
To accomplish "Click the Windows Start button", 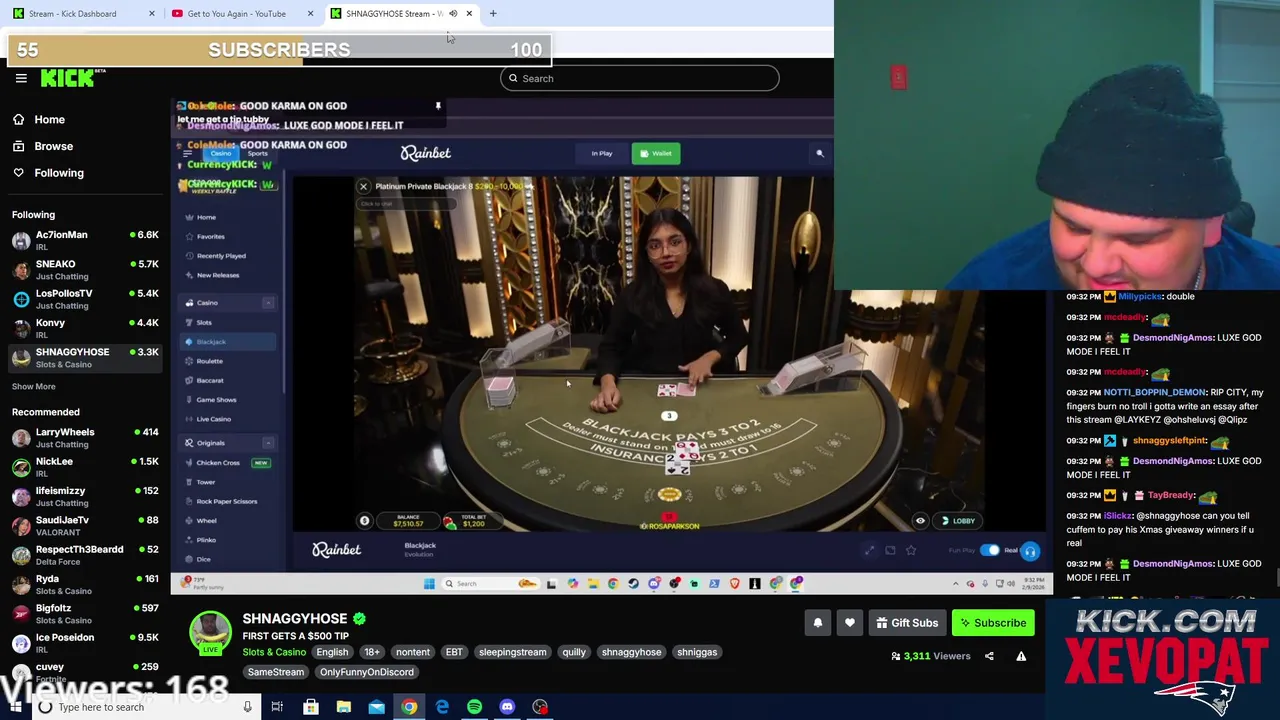I will pyautogui.click(x=17, y=707).
